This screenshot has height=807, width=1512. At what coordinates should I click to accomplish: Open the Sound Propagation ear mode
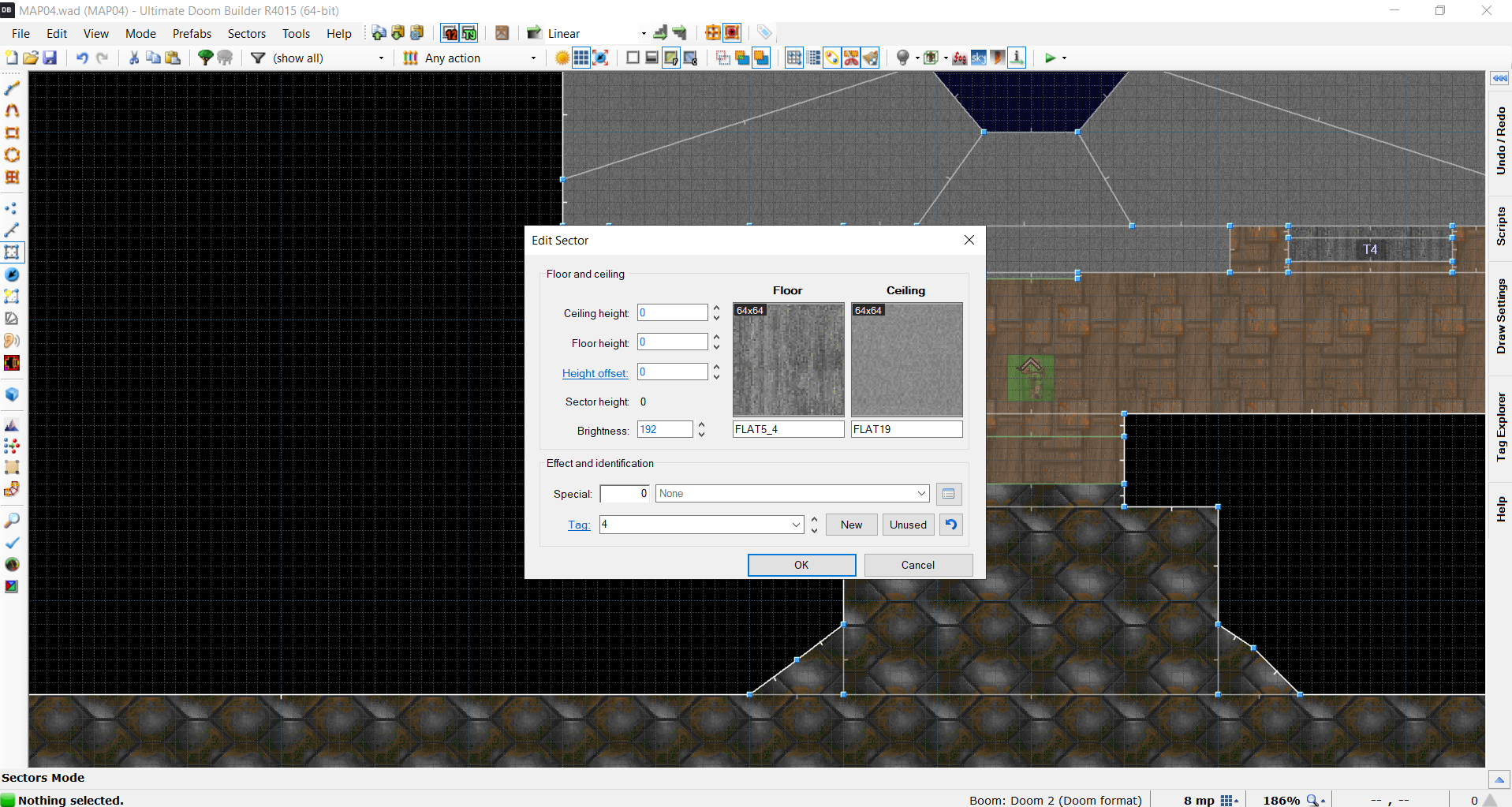(x=12, y=341)
